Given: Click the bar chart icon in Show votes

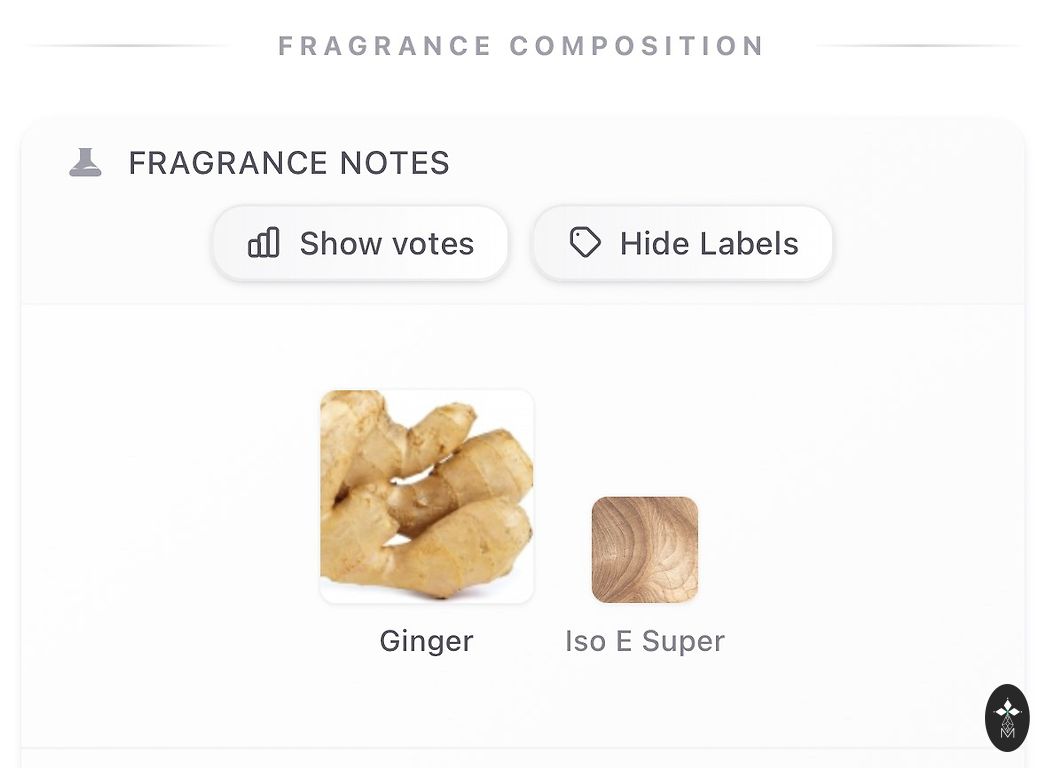Looking at the screenshot, I should [x=264, y=243].
